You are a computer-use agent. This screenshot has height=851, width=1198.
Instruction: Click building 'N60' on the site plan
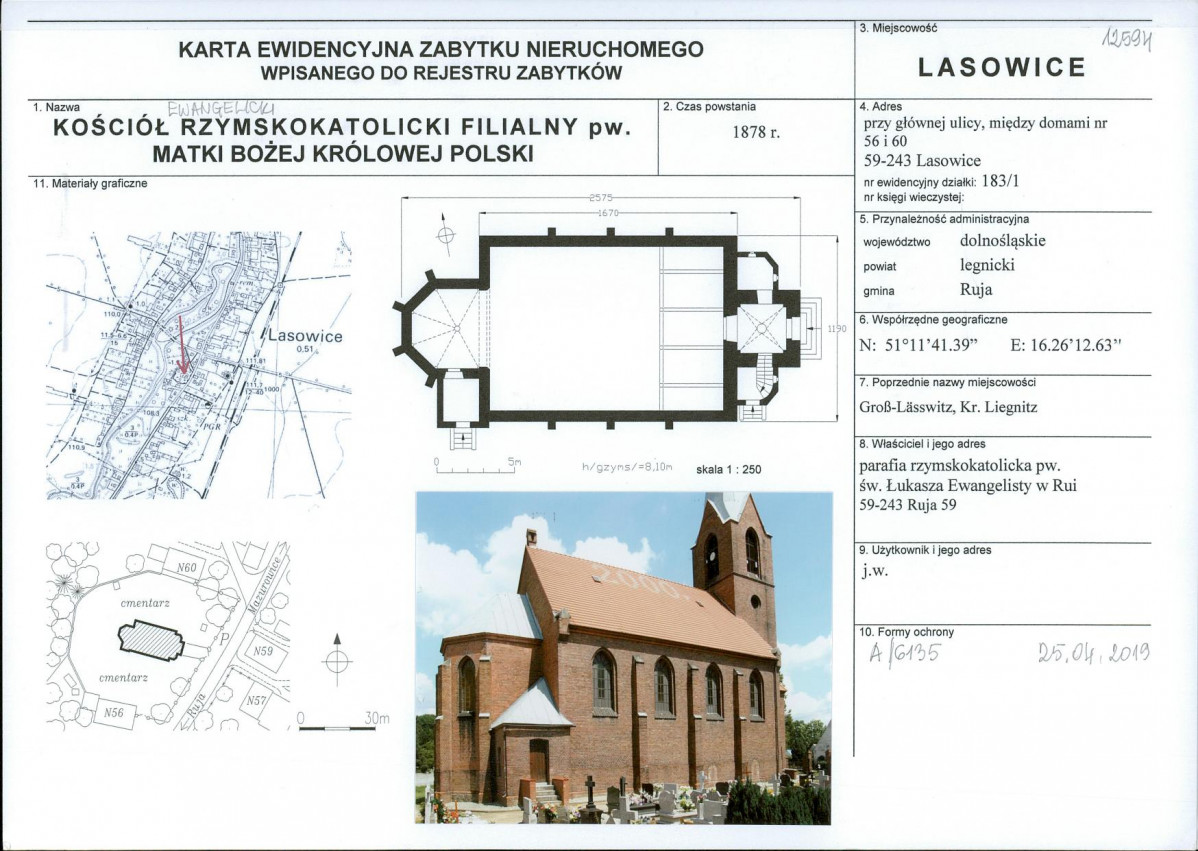(186, 568)
